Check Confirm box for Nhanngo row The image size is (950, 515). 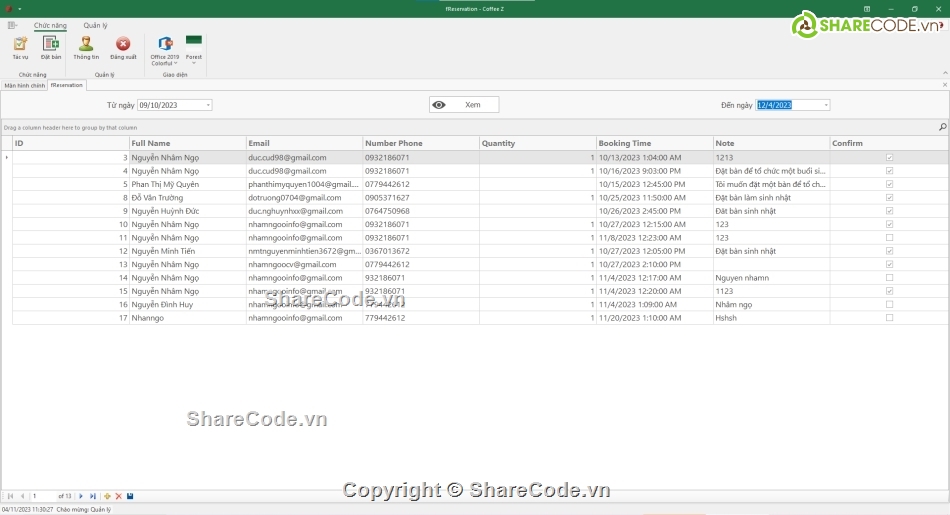tap(889, 318)
